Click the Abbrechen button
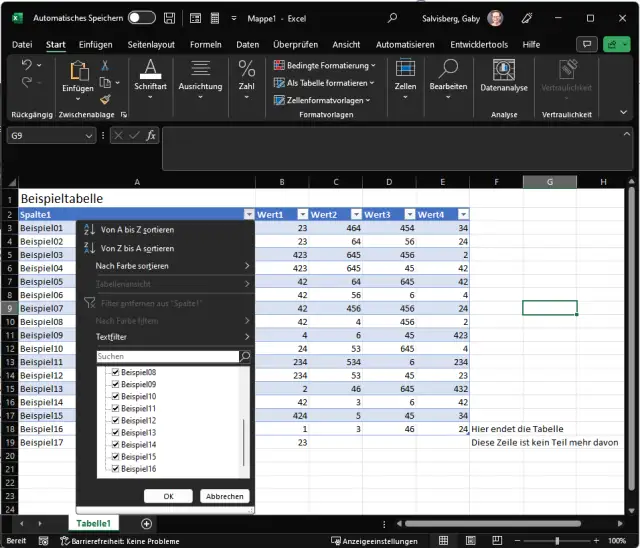The width and height of the screenshot is (640, 548). coord(224,496)
